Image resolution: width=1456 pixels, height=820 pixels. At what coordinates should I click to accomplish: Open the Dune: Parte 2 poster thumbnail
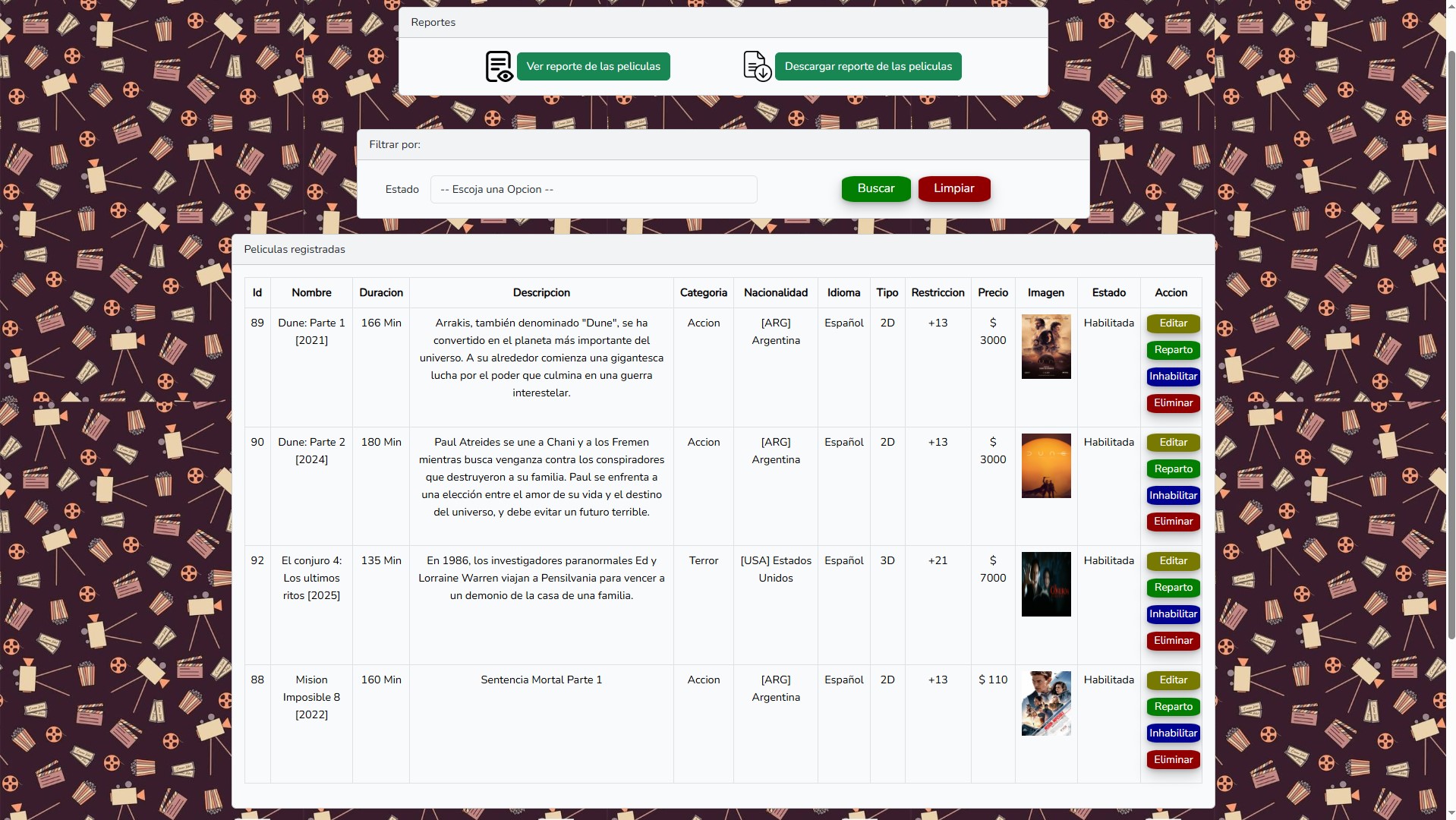pyautogui.click(x=1045, y=466)
